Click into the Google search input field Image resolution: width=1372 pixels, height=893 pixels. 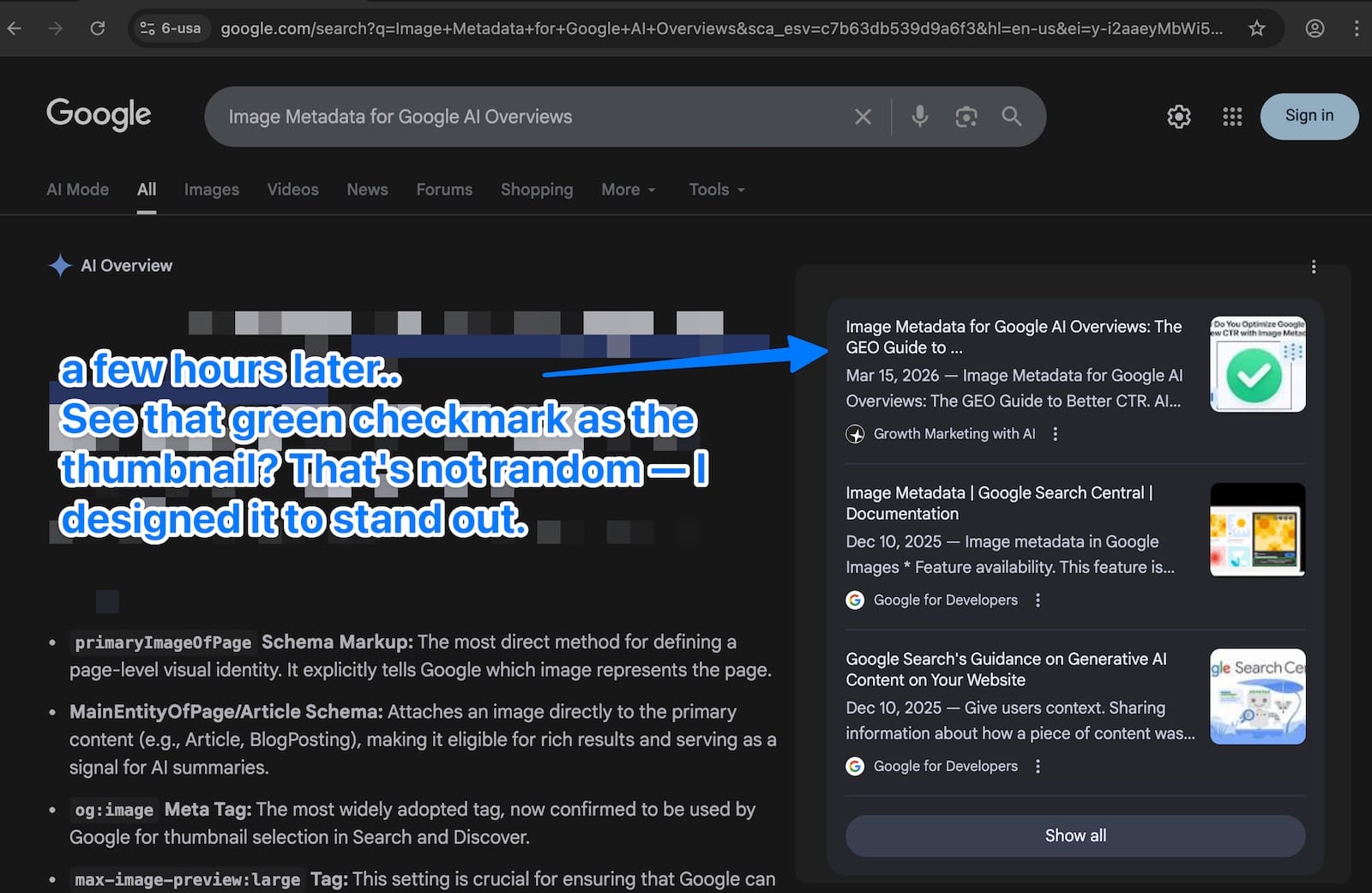point(532,117)
